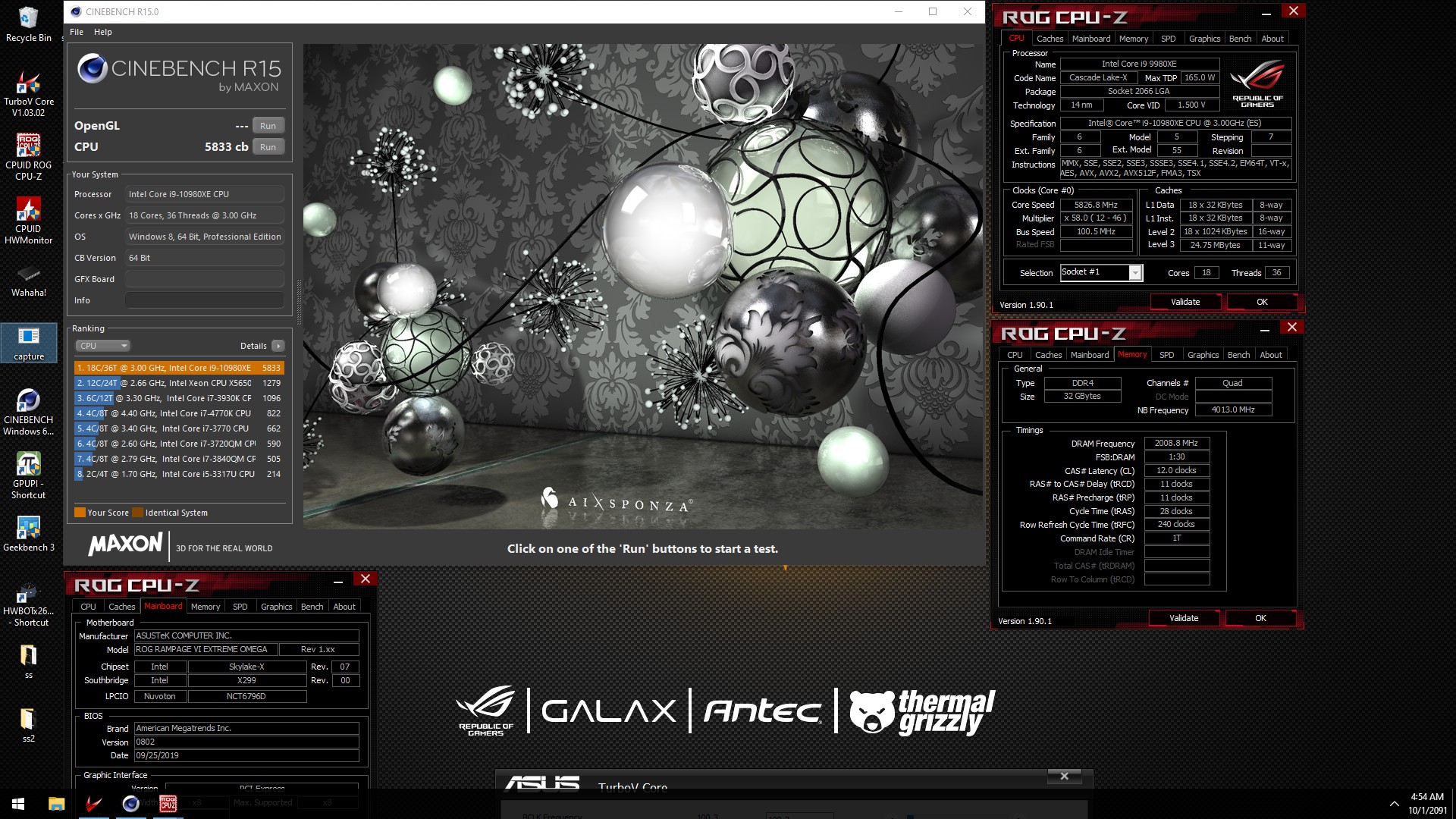Select Geekbench 3 desktop icon
The width and height of the screenshot is (1456, 819).
point(28,533)
